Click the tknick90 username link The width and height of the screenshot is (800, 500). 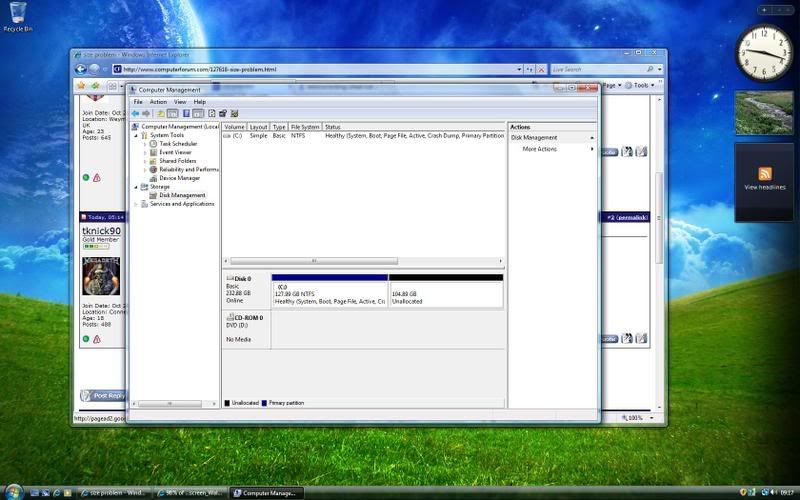(102, 231)
